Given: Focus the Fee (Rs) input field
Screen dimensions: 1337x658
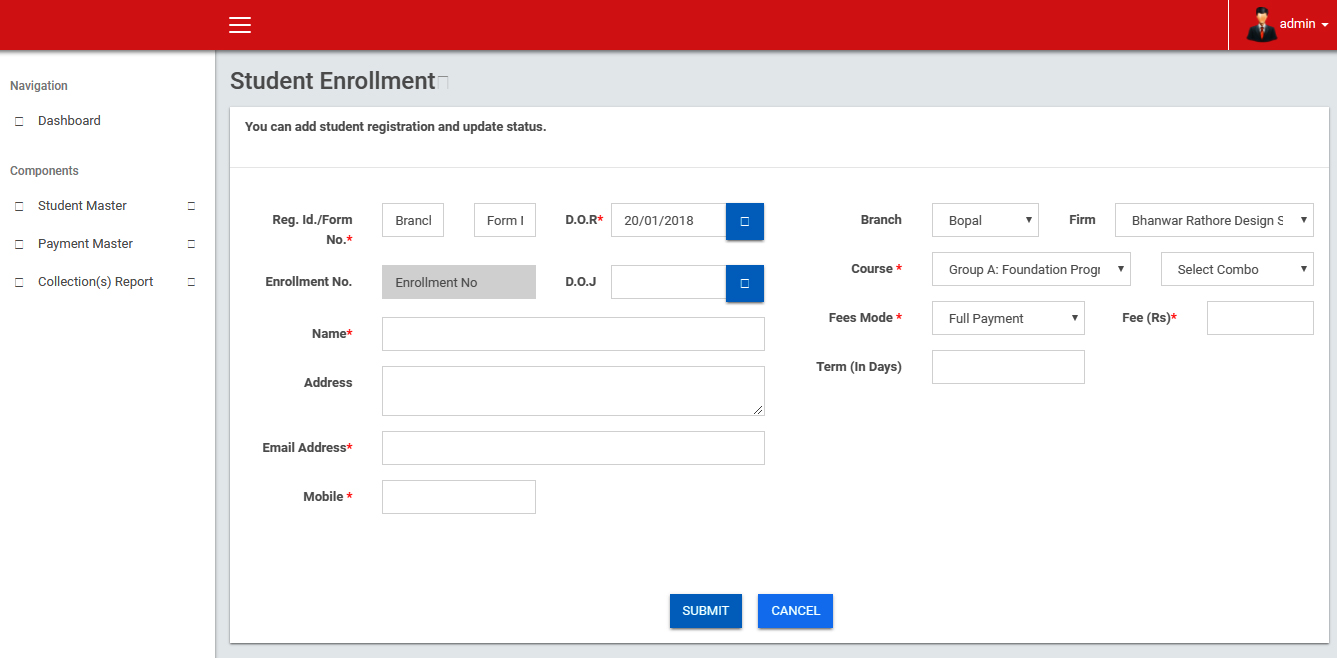Looking at the screenshot, I should [1260, 318].
